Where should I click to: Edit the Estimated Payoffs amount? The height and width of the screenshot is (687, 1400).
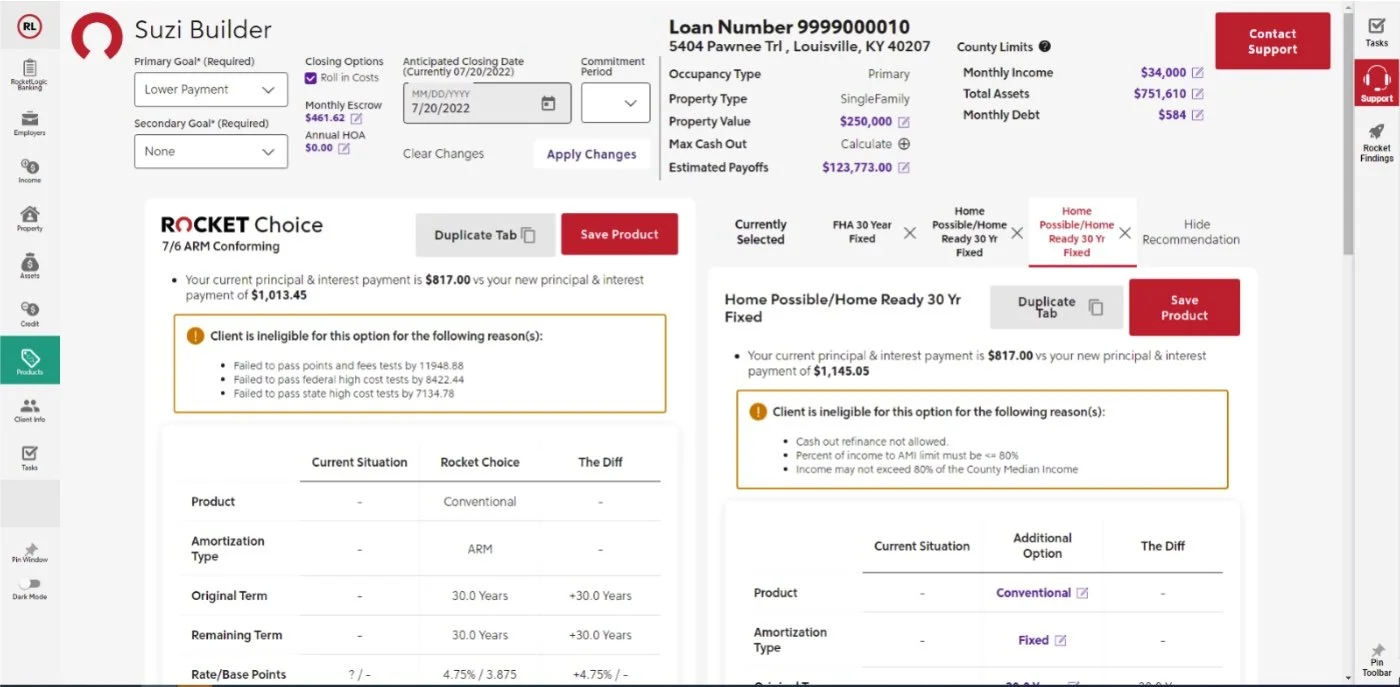coord(904,168)
